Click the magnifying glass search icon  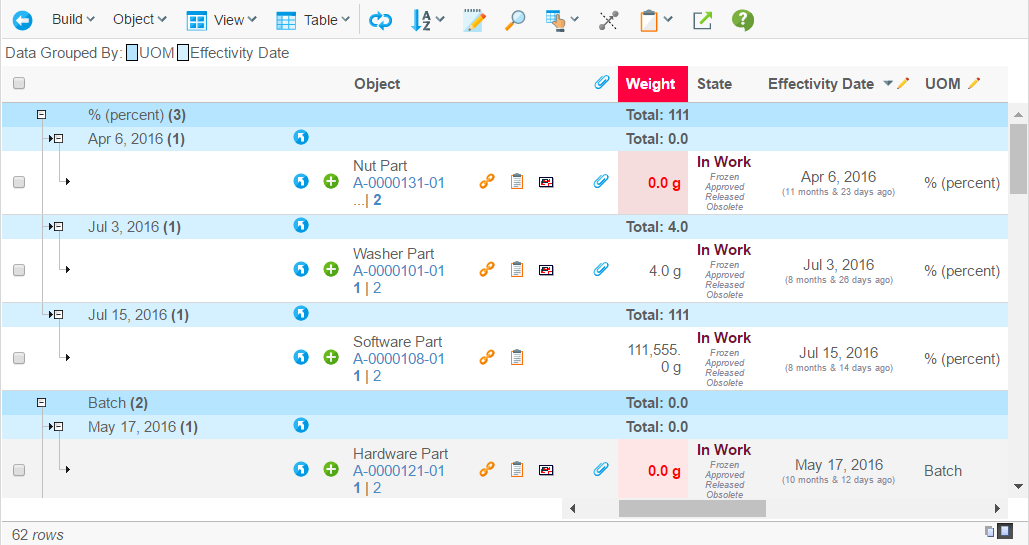click(x=515, y=20)
